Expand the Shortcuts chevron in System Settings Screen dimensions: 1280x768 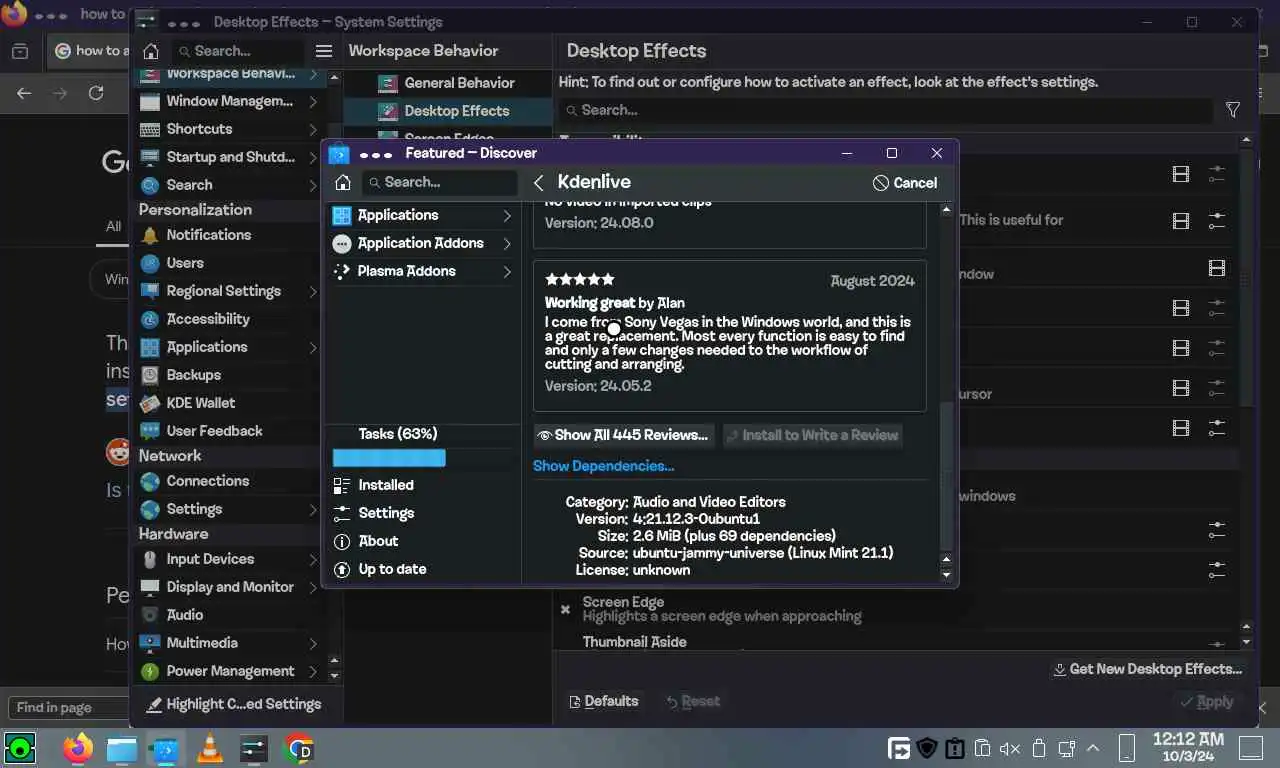pyautogui.click(x=313, y=129)
